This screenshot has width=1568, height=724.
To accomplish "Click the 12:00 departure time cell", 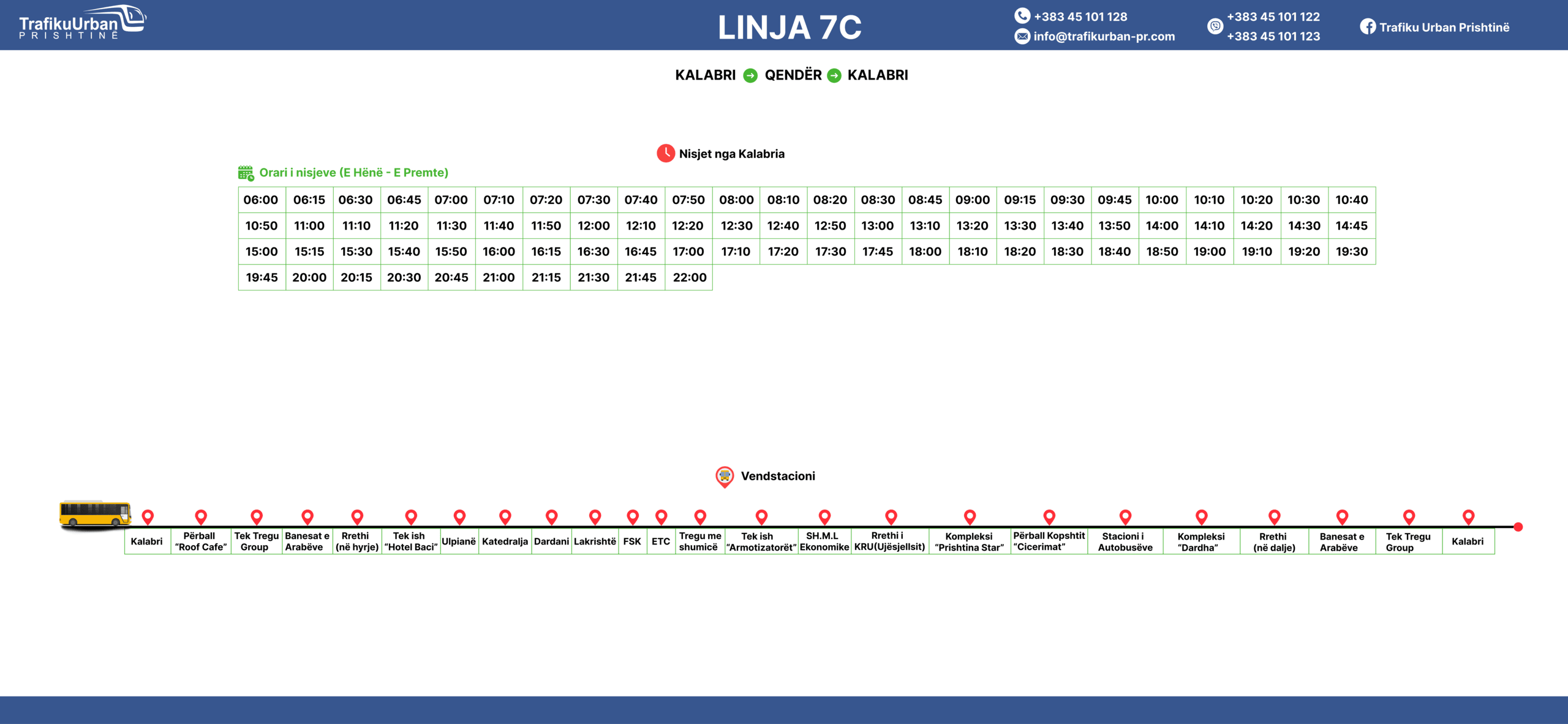I will (594, 226).
